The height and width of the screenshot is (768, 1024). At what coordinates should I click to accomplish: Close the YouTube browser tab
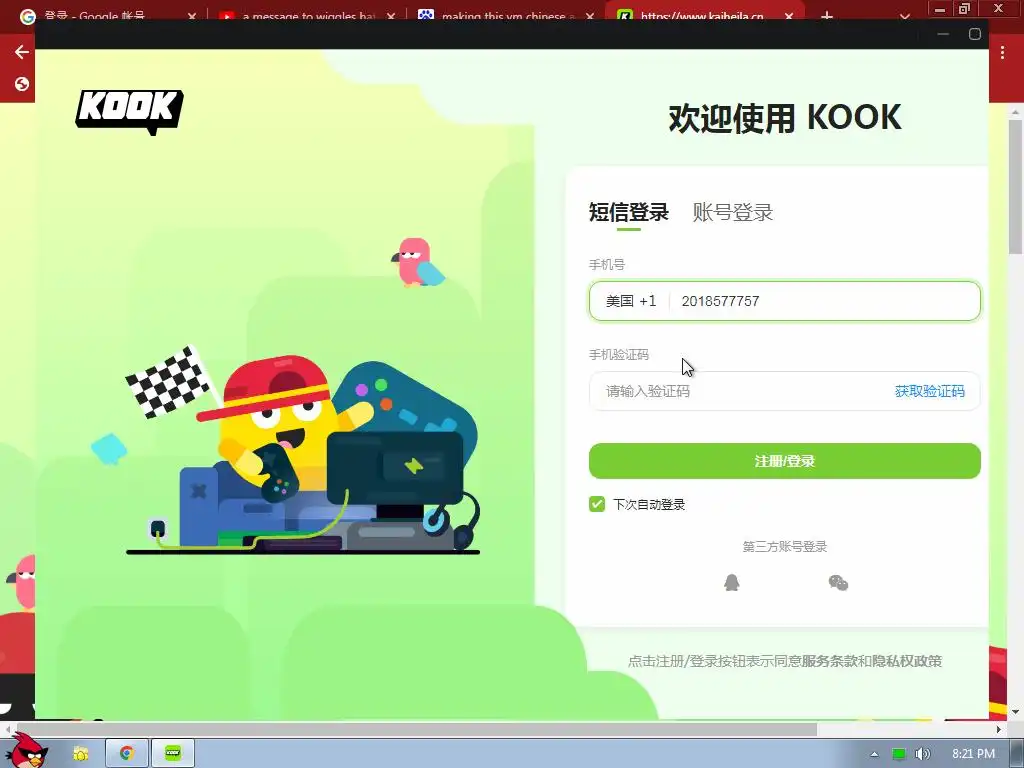pyautogui.click(x=391, y=16)
